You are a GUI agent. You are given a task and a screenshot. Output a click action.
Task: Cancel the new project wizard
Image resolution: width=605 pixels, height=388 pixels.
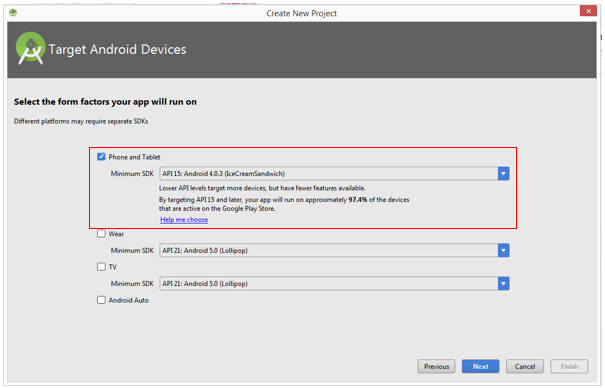pyautogui.click(x=525, y=366)
